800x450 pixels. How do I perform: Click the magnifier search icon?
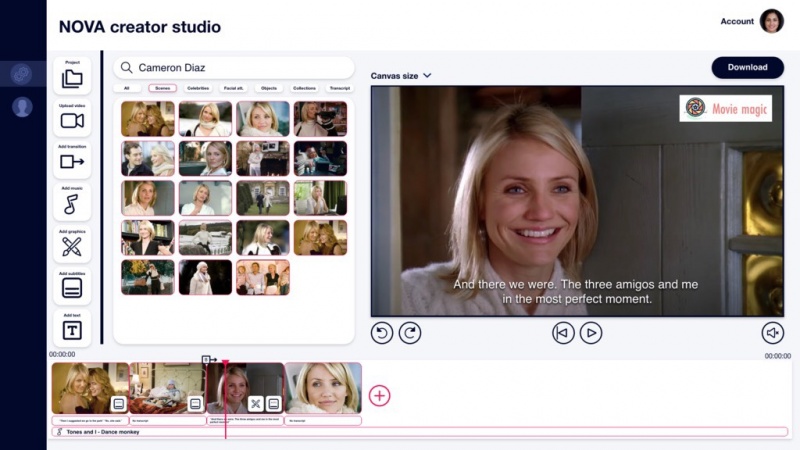click(x=127, y=67)
